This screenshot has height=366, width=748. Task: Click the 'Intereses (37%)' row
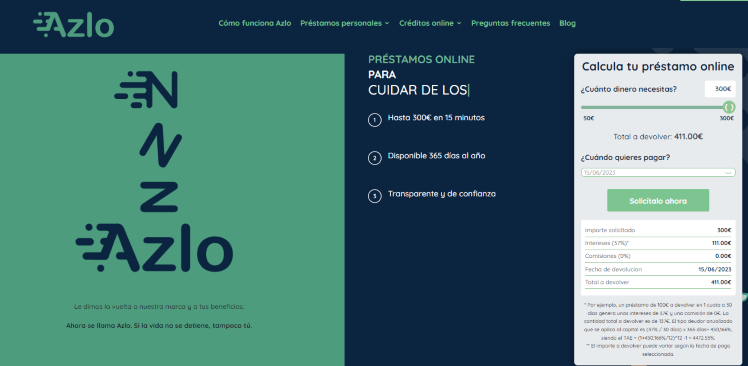[658, 243]
